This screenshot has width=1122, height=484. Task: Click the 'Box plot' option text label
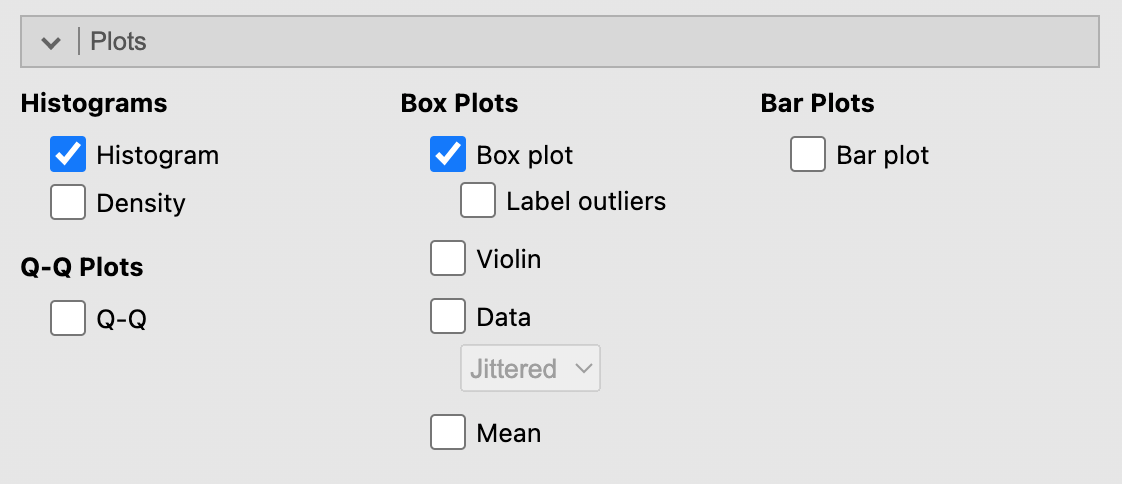525,156
